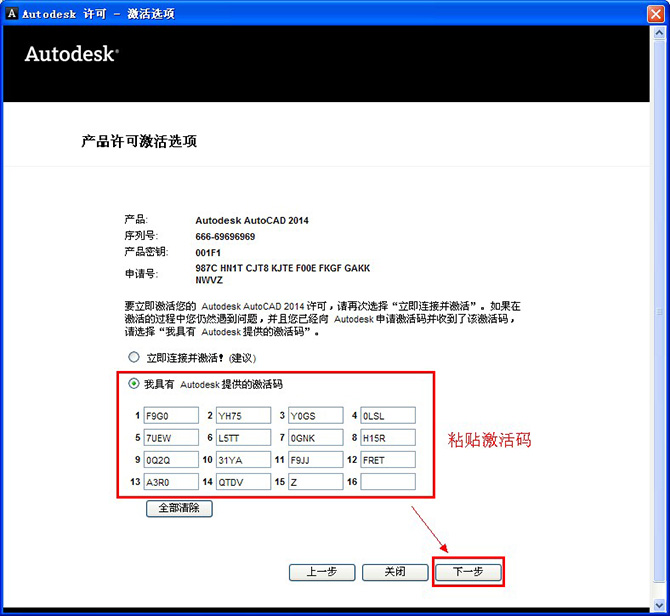670x616 pixels.
Task: Click activation code field 9 containing 0Q2Q
Action: click(x=171, y=460)
